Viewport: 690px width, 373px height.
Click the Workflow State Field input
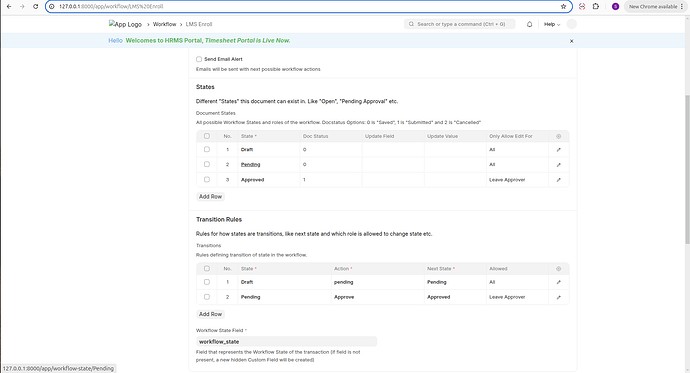point(286,341)
